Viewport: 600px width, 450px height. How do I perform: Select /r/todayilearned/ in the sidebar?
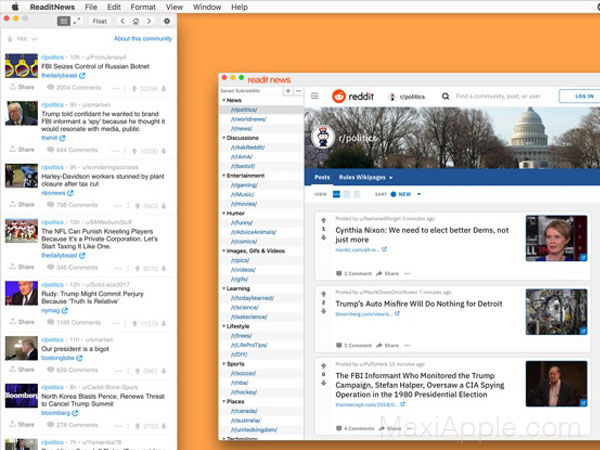point(252,298)
